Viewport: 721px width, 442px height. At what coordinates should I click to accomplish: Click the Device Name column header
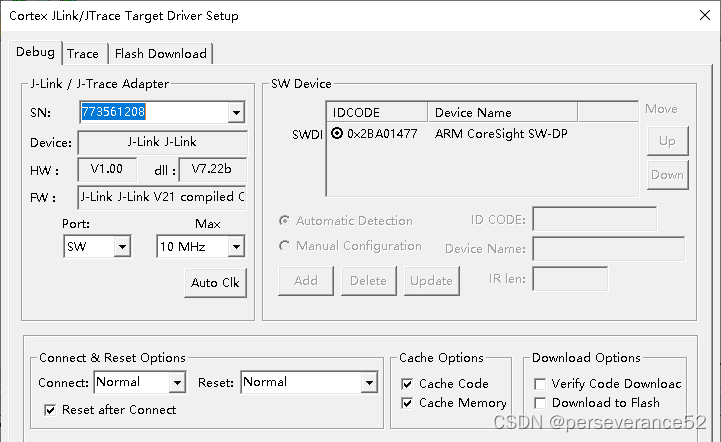[x=503, y=113]
